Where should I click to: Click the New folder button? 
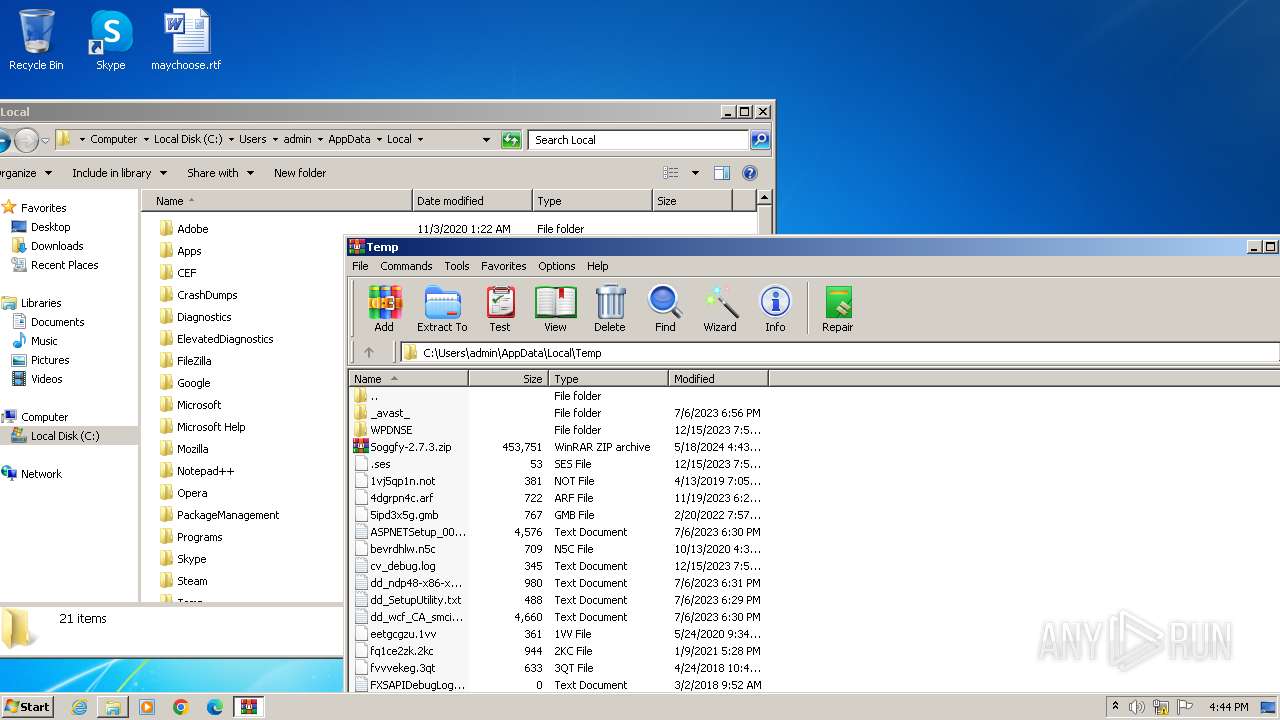pos(300,173)
